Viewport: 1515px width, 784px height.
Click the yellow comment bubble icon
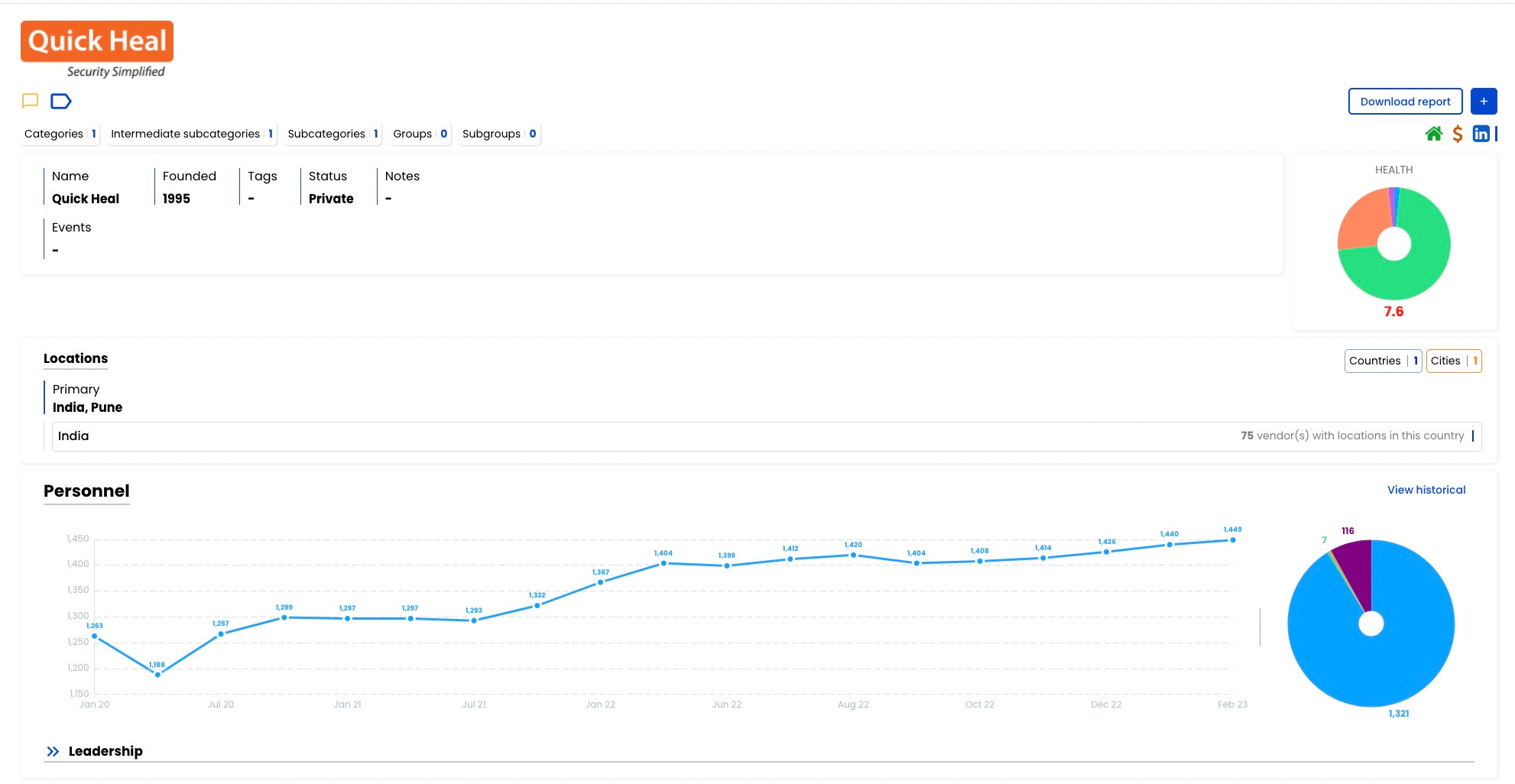[31, 101]
